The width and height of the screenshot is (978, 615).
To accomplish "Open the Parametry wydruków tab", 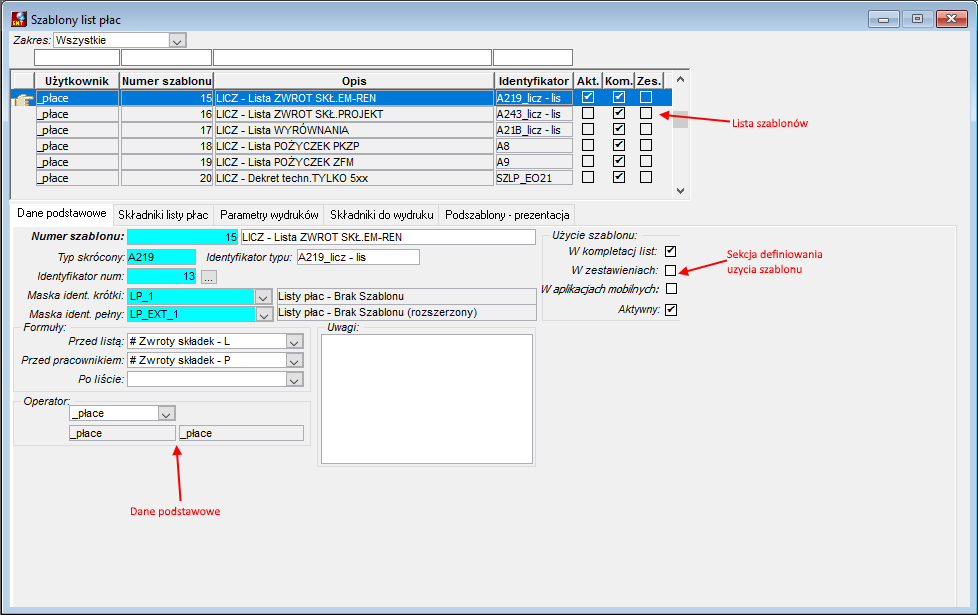I will click(x=269, y=215).
